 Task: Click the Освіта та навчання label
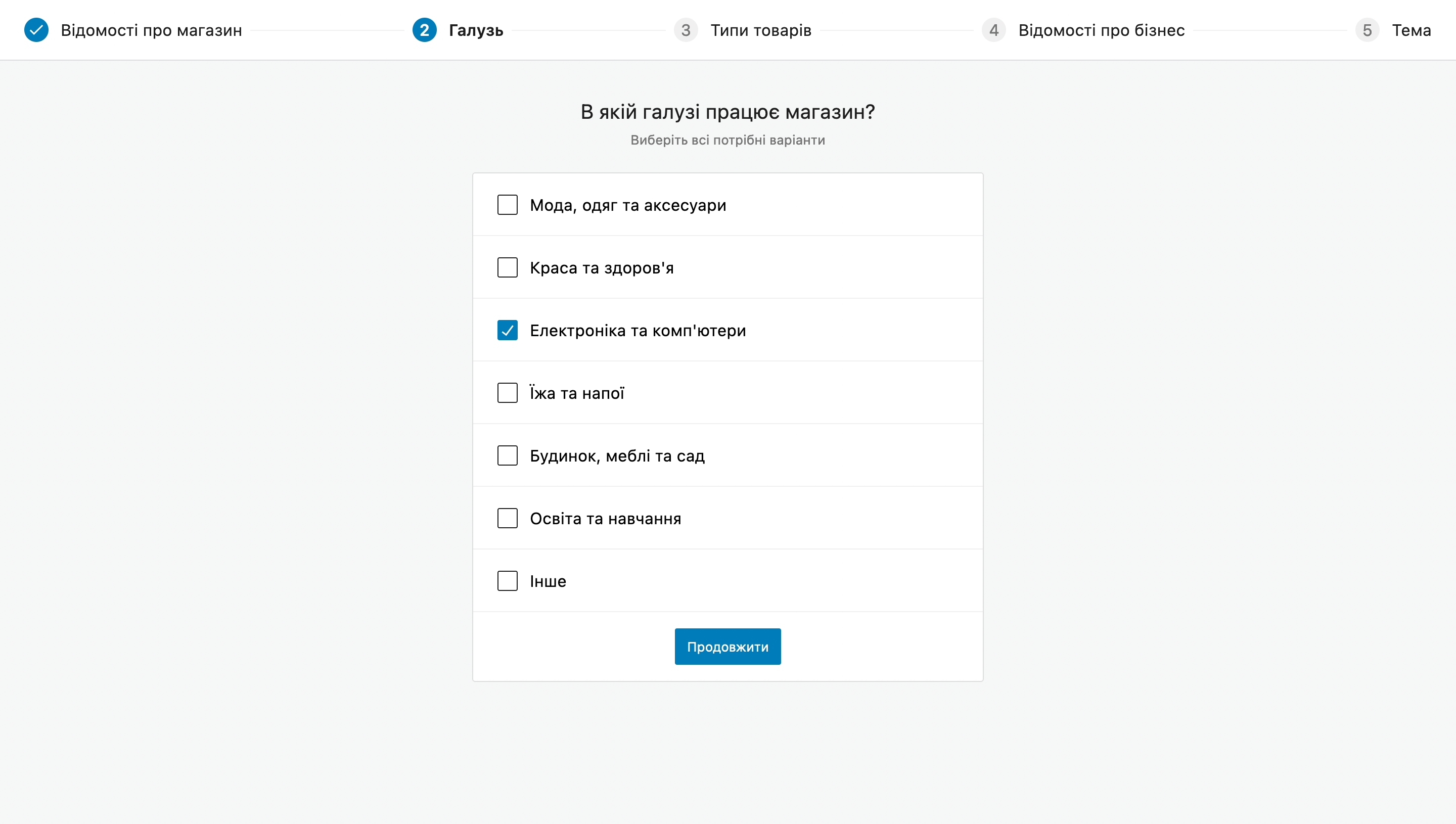pyautogui.click(x=606, y=518)
